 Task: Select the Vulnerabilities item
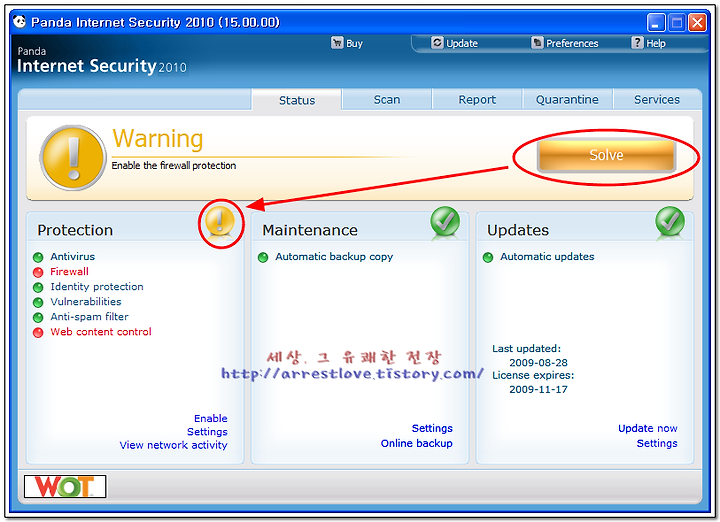pyautogui.click(x=86, y=302)
